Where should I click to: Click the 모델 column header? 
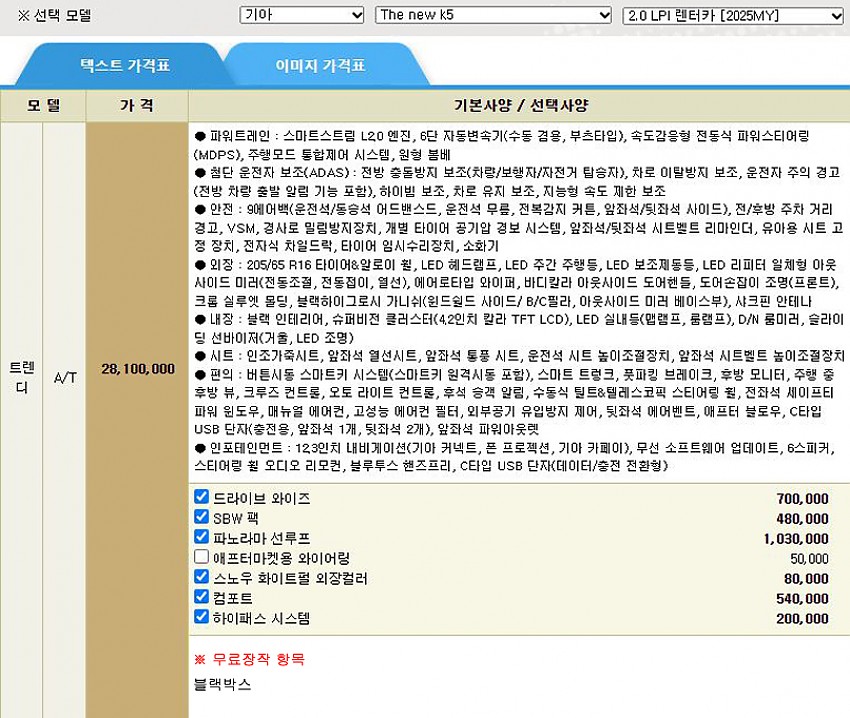(x=43, y=105)
